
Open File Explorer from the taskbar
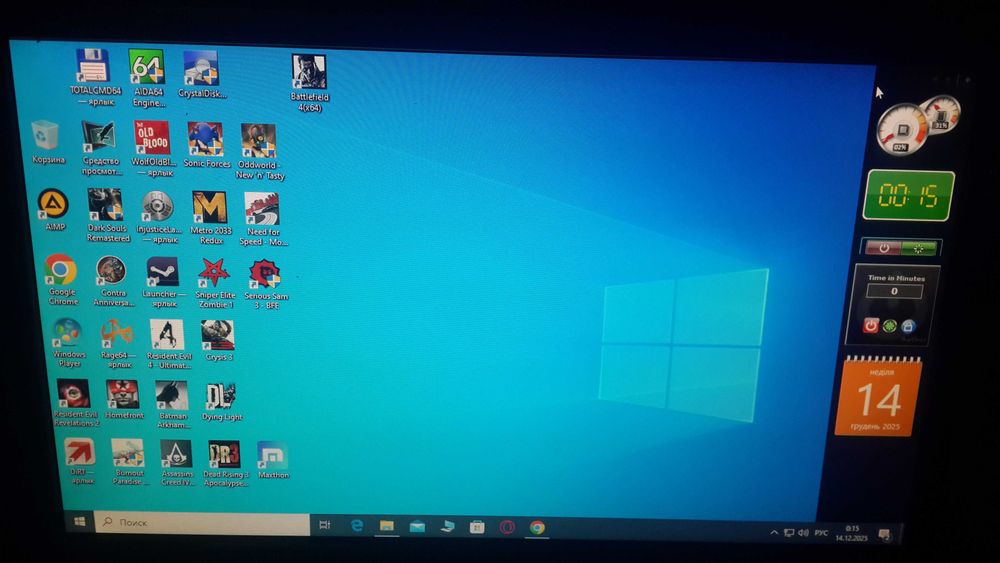(386, 526)
